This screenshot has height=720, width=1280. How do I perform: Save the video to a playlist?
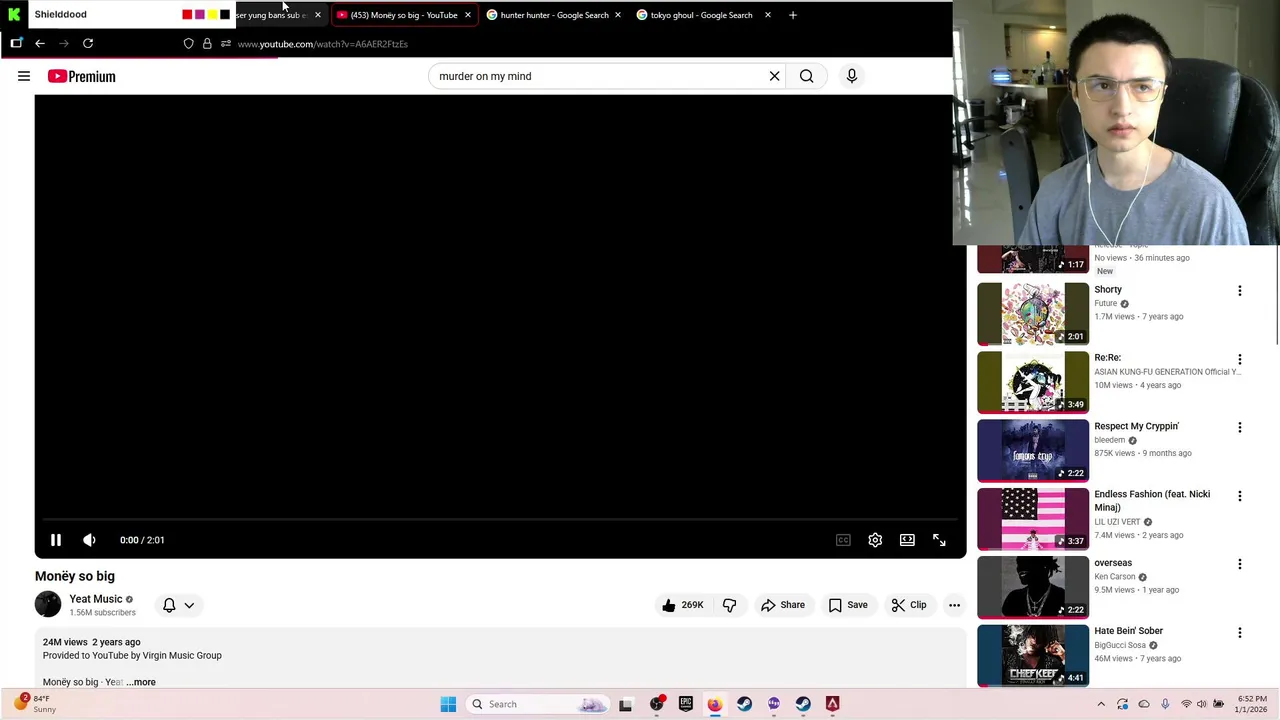[847, 605]
